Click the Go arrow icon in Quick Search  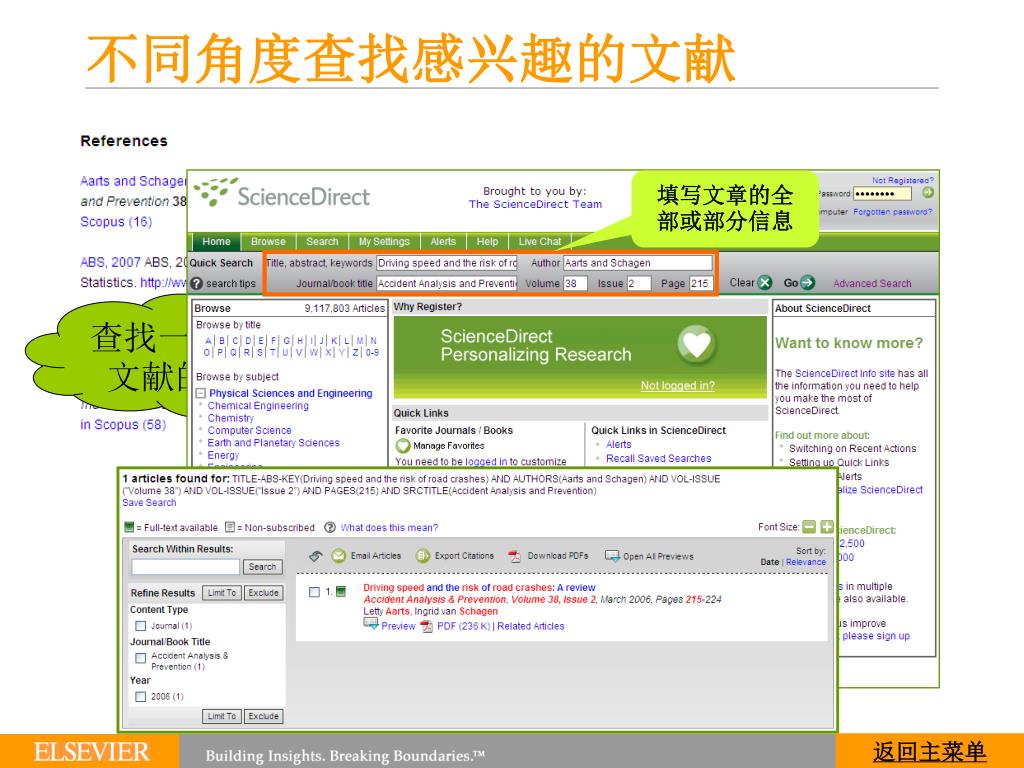[807, 283]
